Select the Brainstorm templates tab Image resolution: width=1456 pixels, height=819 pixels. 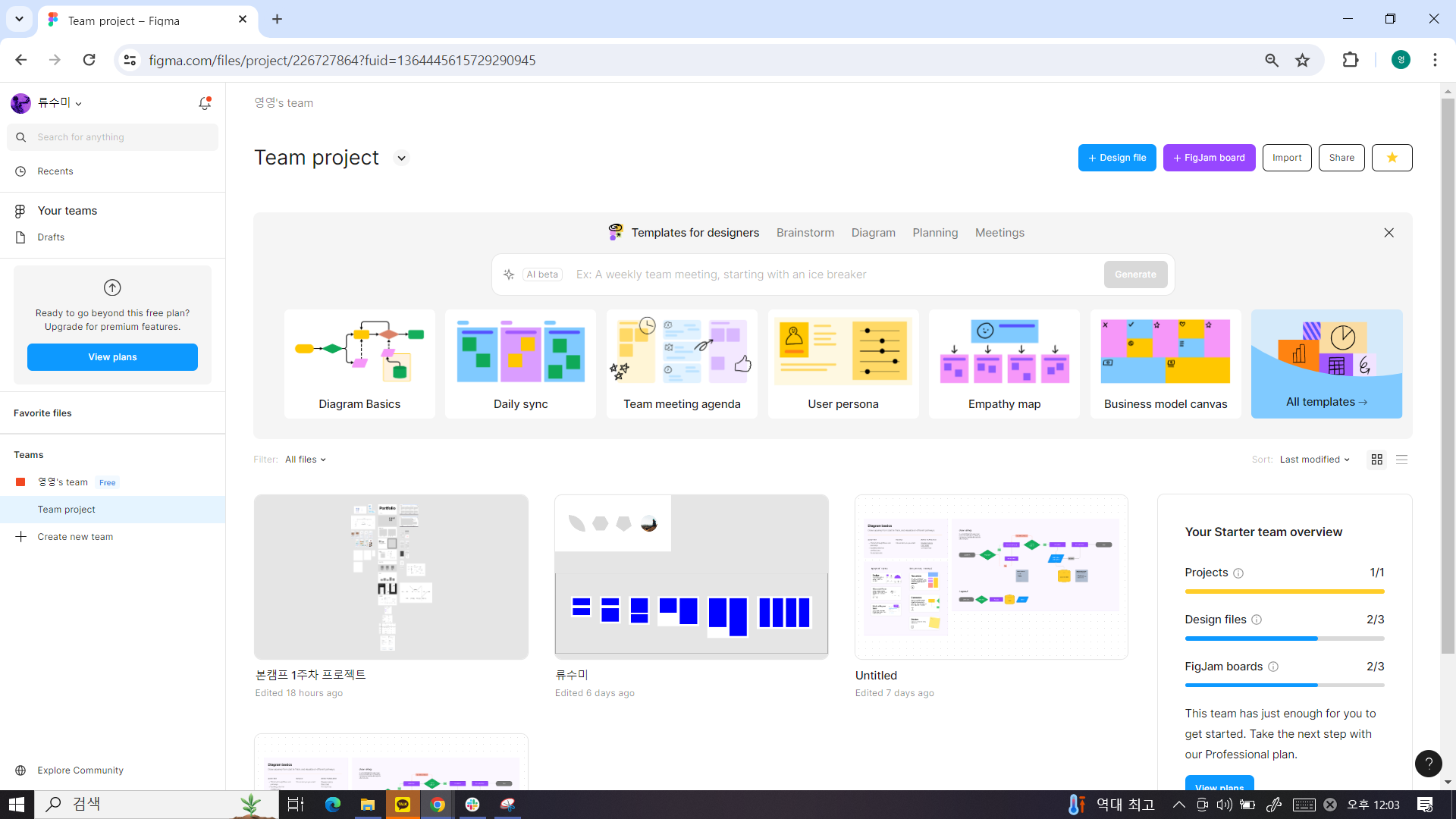[x=805, y=233]
